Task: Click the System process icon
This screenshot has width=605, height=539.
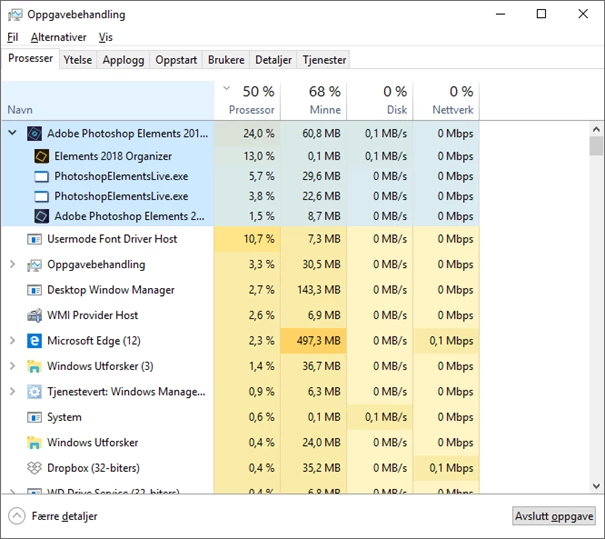Action: tap(34, 417)
